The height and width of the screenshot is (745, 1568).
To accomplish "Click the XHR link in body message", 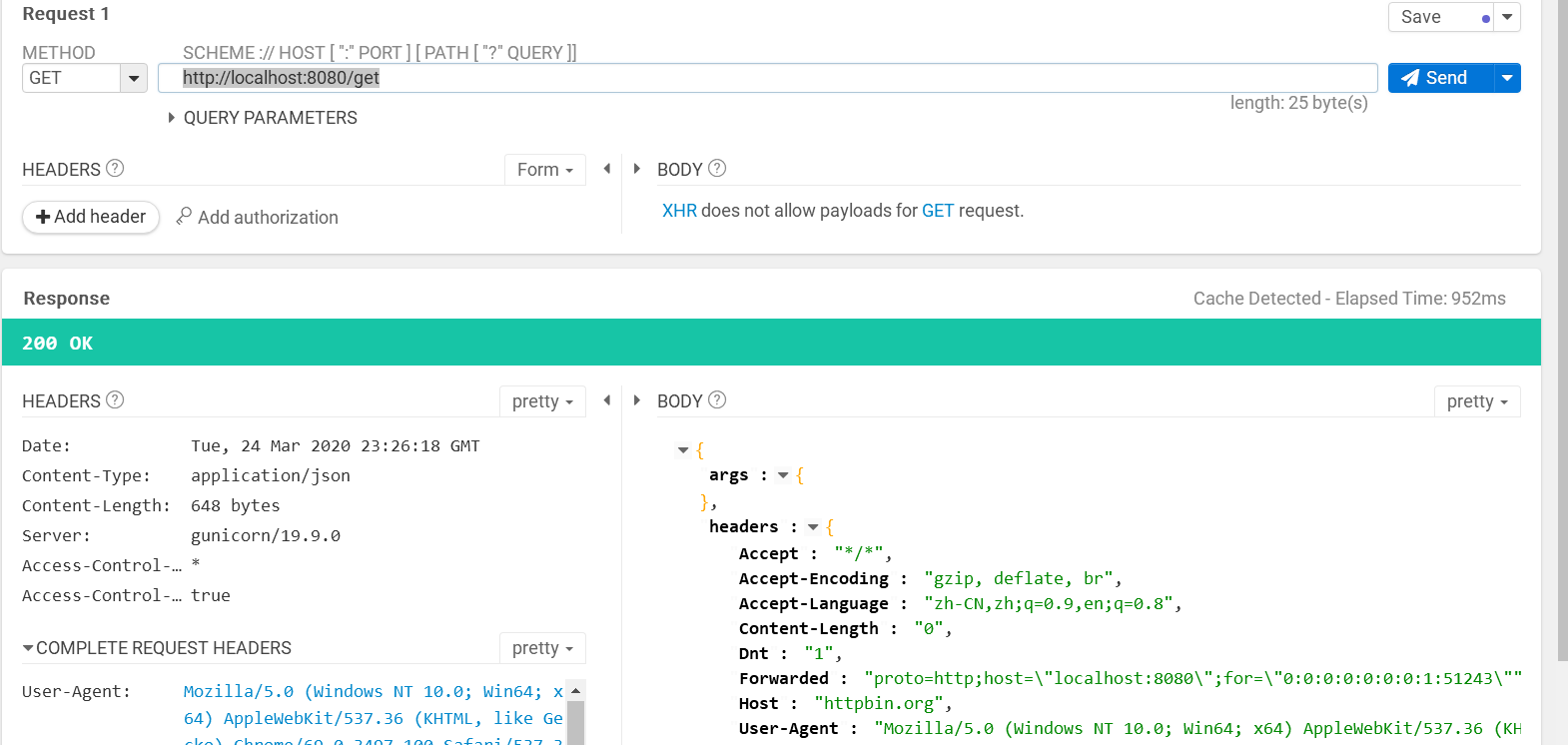I will [x=679, y=211].
